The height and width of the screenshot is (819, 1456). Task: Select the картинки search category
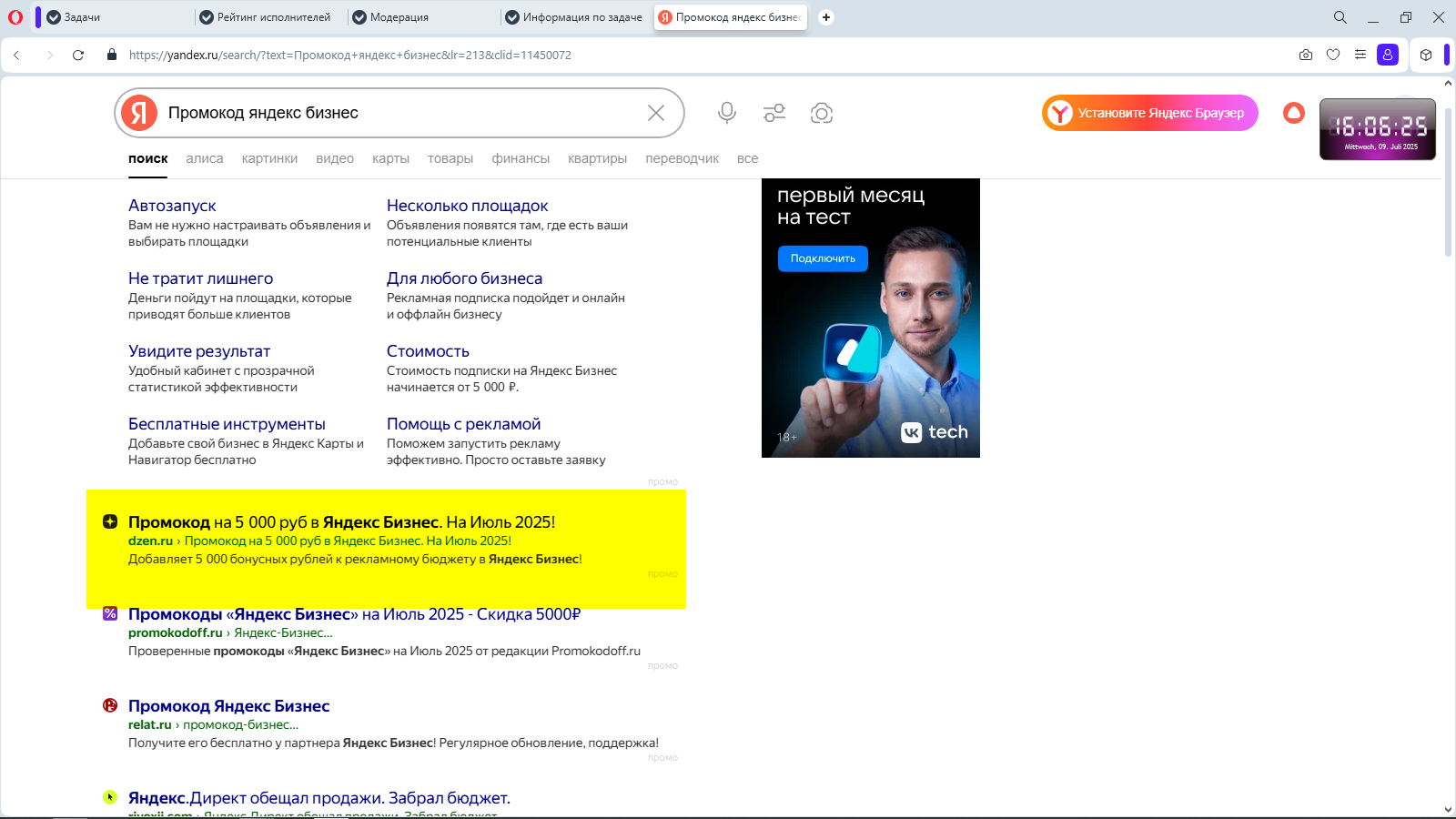point(269,158)
